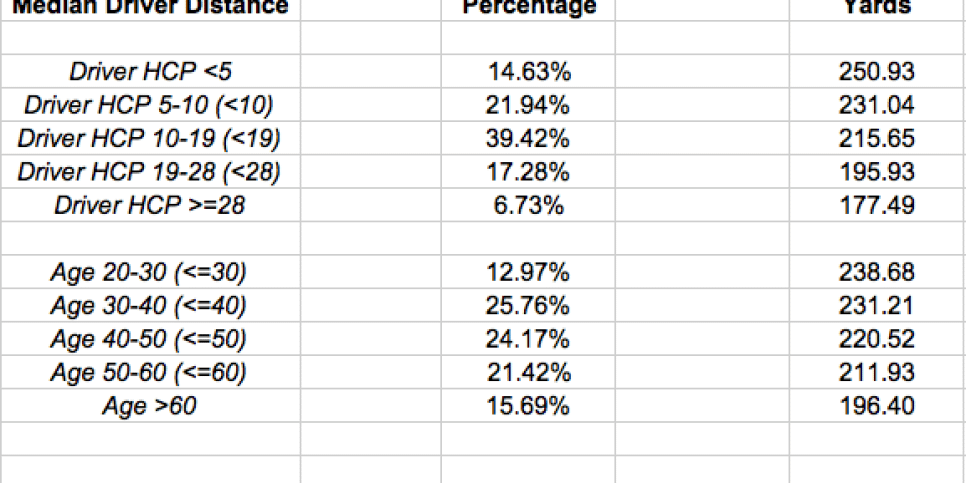Select the 215.65 yards value
Image resolution: width=966 pixels, height=483 pixels.
tap(877, 138)
